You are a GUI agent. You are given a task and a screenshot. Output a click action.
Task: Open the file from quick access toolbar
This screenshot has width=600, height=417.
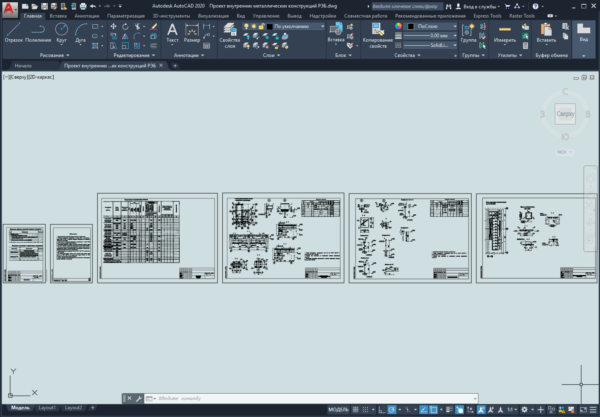(34, 6)
